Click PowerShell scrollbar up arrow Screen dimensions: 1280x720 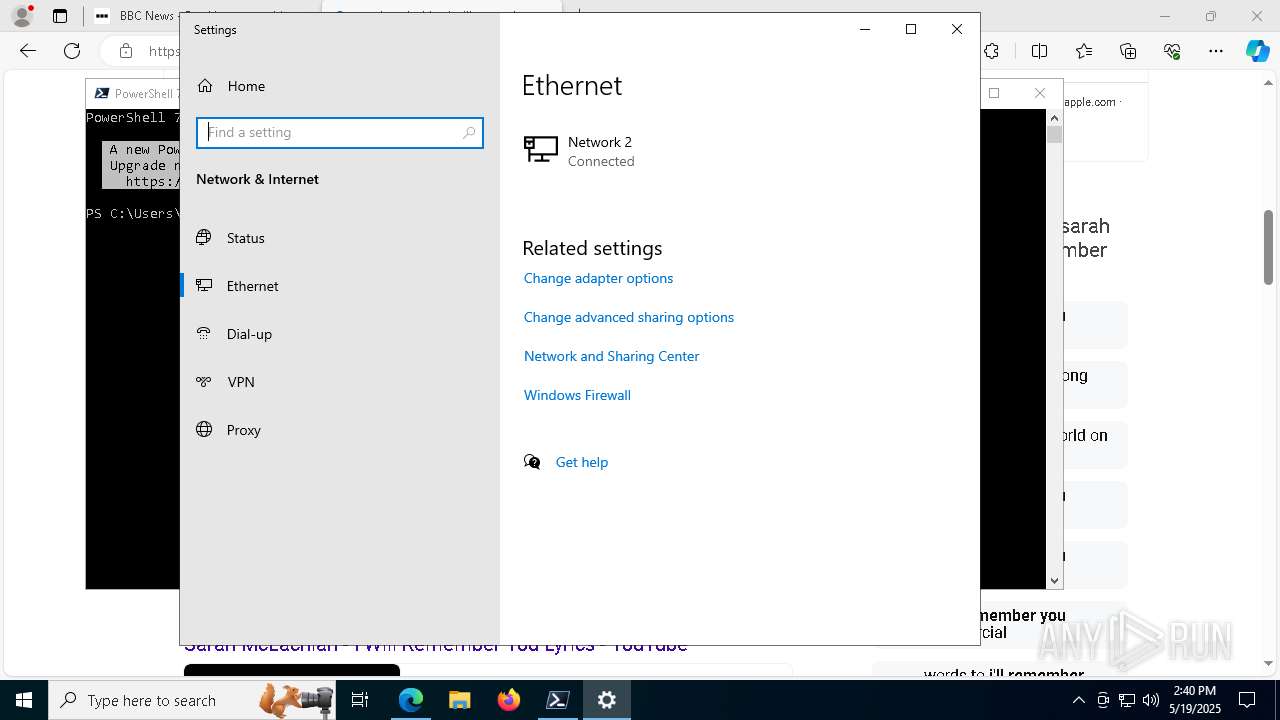pos(1054,117)
